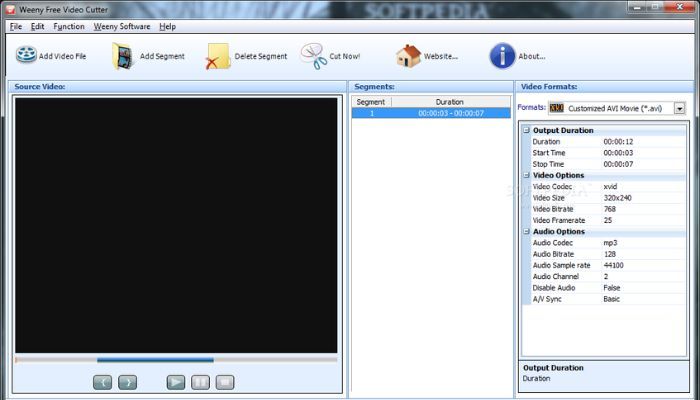Pause the video playback
The height and width of the screenshot is (400, 700).
point(200,382)
